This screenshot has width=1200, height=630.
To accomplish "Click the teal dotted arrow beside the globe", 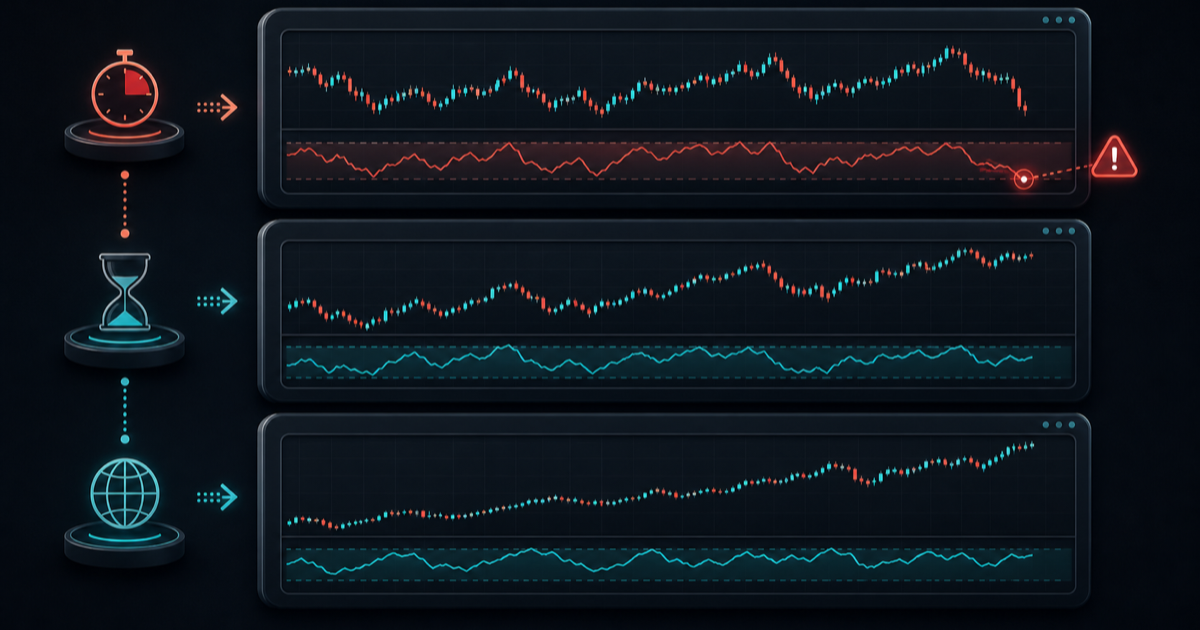I will pos(216,495).
